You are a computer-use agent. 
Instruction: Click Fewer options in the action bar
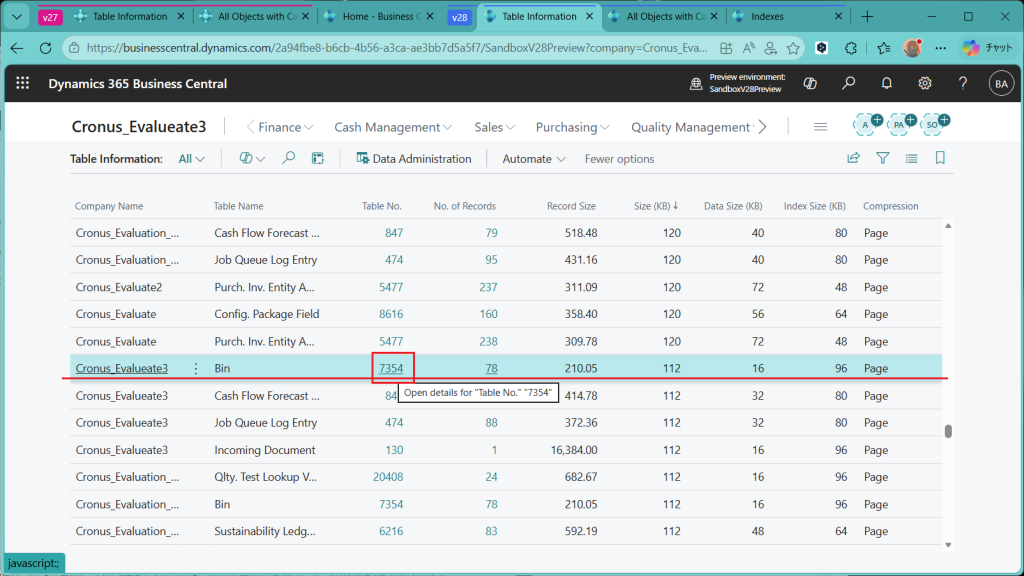(619, 159)
